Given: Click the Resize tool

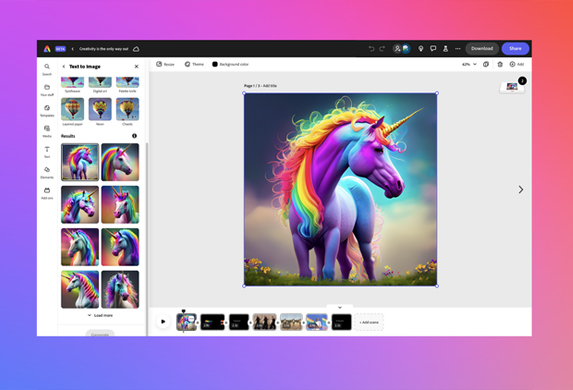Looking at the screenshot, I should 166,64.
